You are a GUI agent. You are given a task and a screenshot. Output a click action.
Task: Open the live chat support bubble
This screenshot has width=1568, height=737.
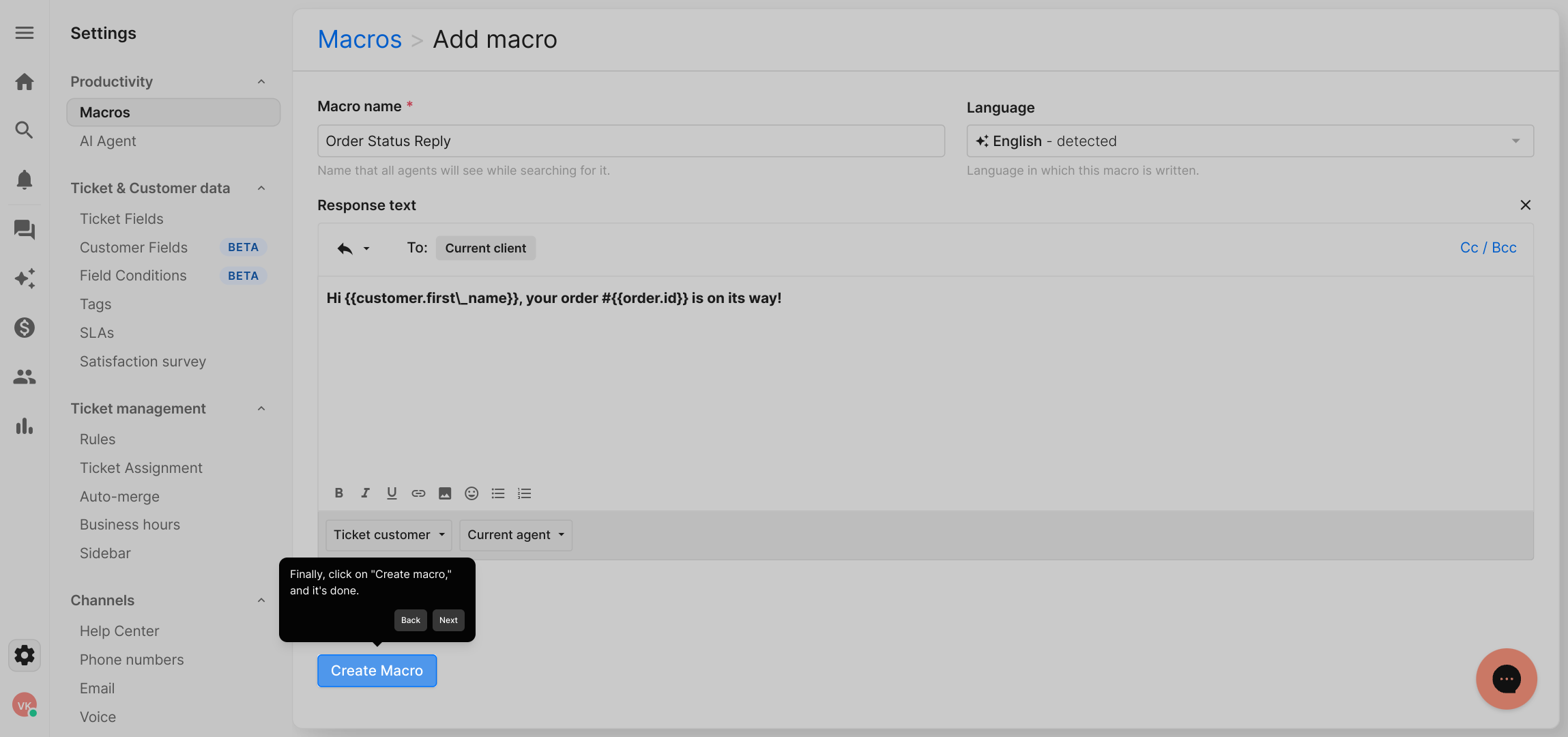pyautogui.click(x=1507, y=679)
